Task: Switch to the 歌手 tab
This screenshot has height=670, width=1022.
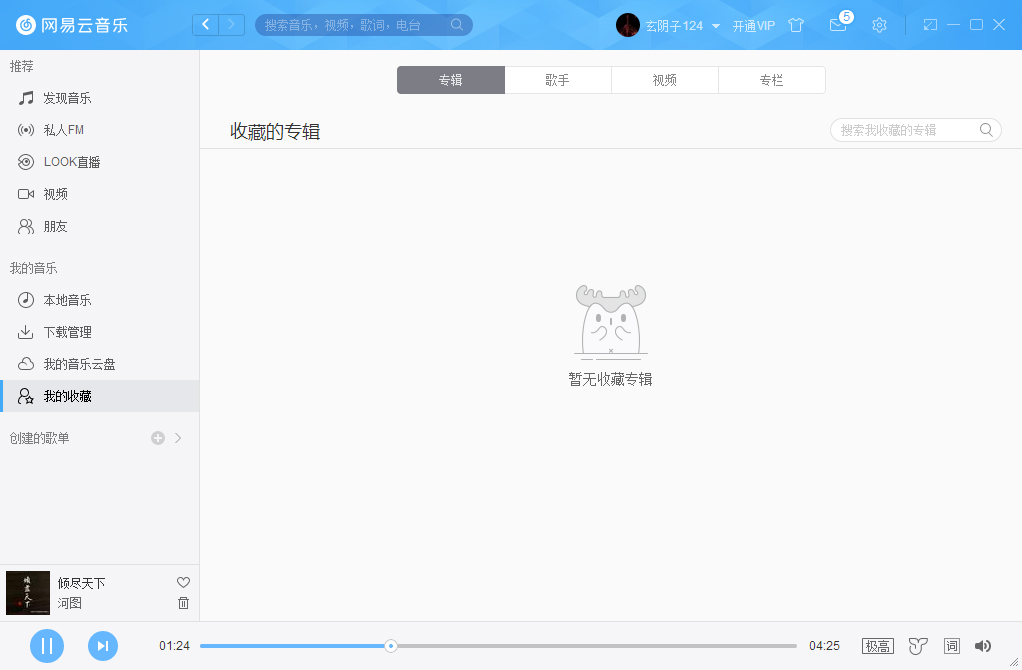Action: [x=557, y=79]
